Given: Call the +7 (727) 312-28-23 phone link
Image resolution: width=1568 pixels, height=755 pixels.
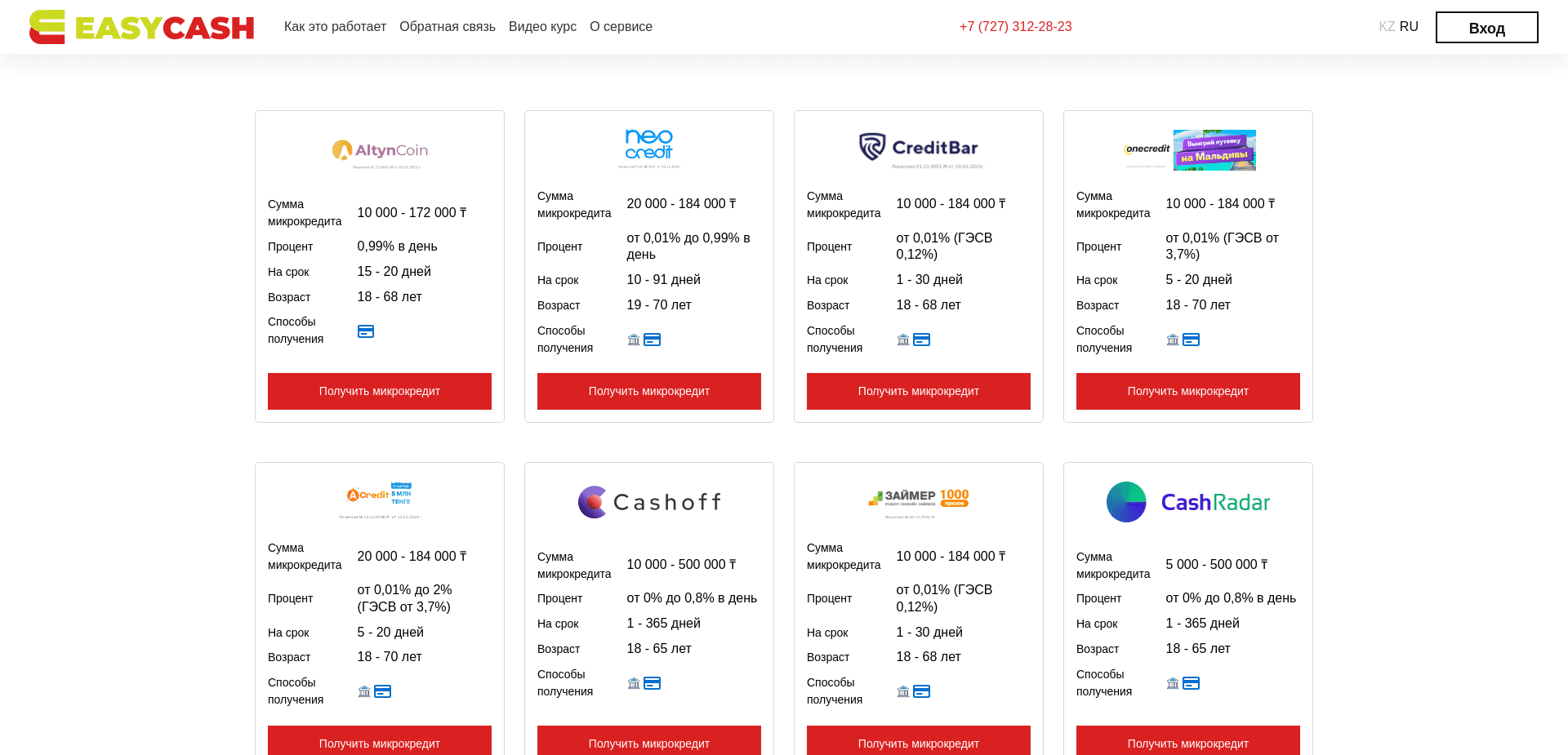Looking at the screenshot, I should click(x=1015, y=26).
